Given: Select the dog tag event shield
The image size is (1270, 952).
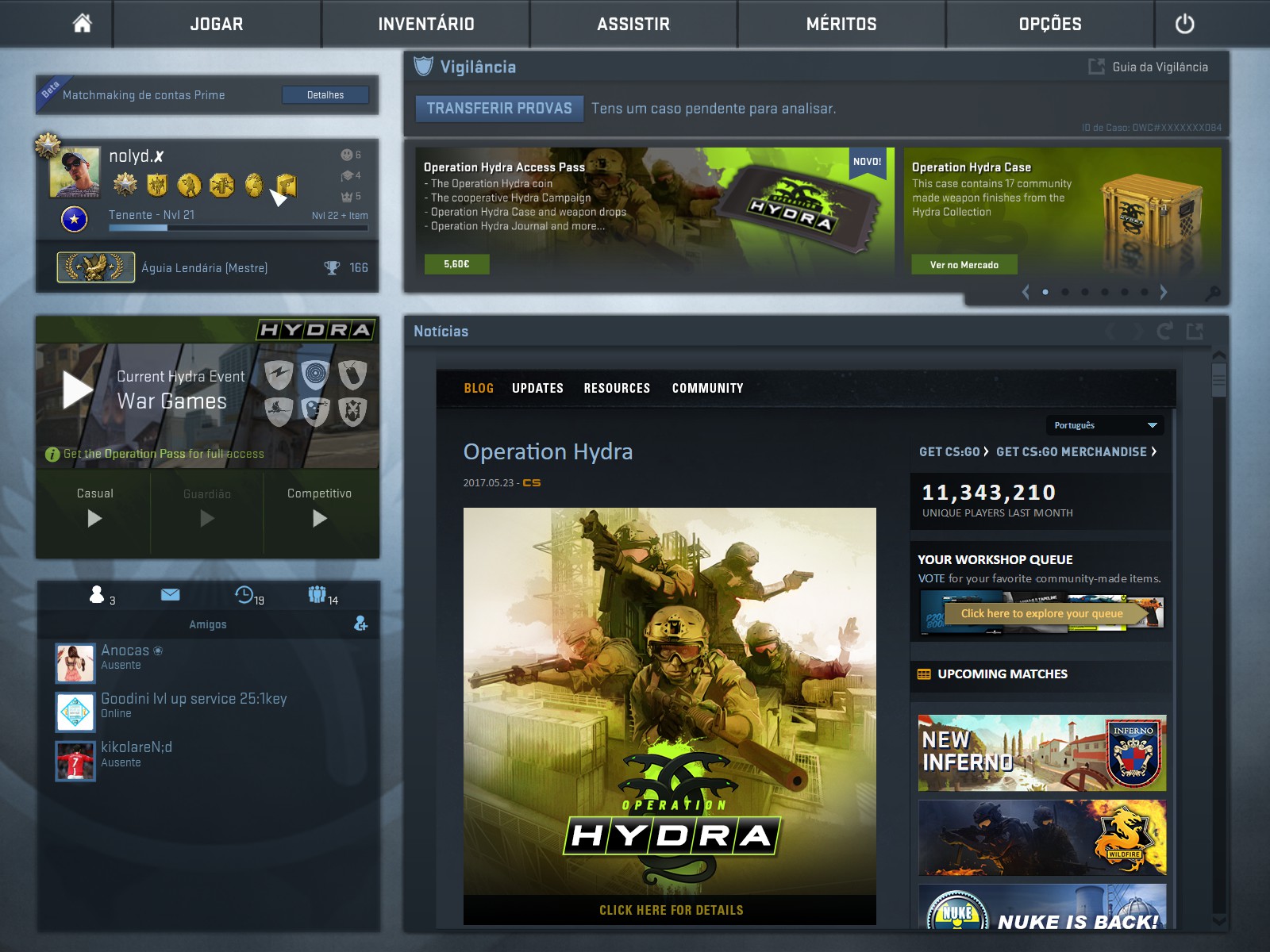Looking at the screenshot, I should click(x=352, y=374).
